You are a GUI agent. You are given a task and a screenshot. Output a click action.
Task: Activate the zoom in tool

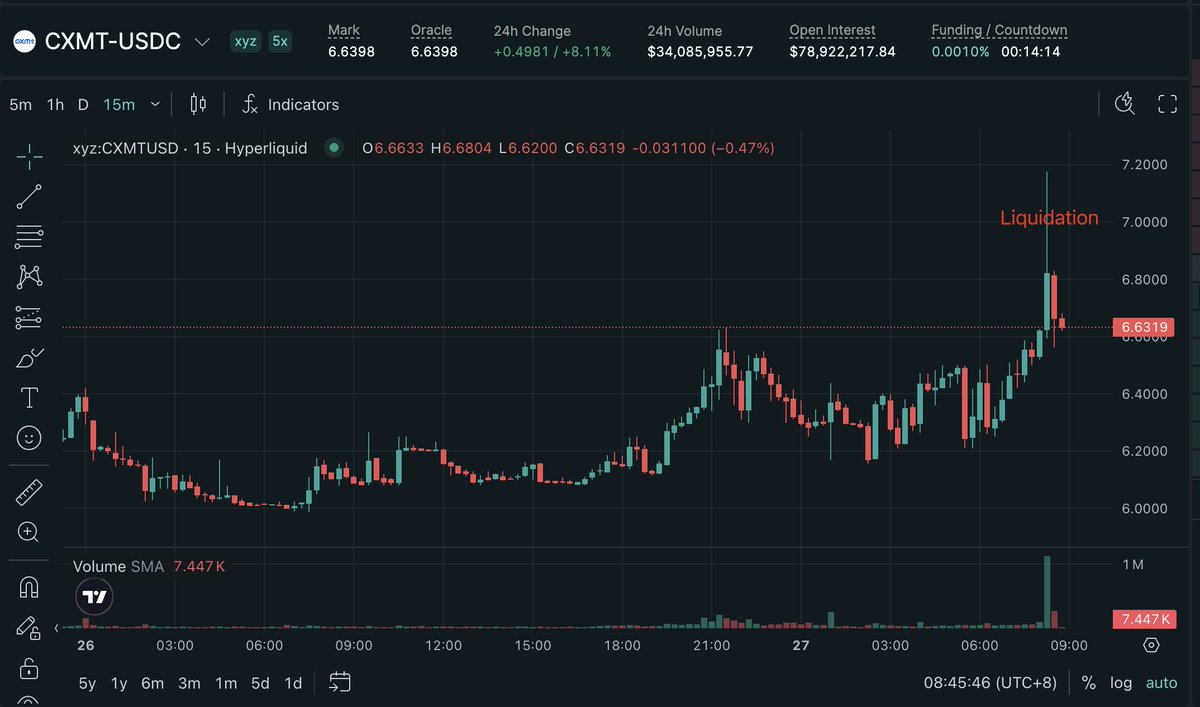coord(29,532)
